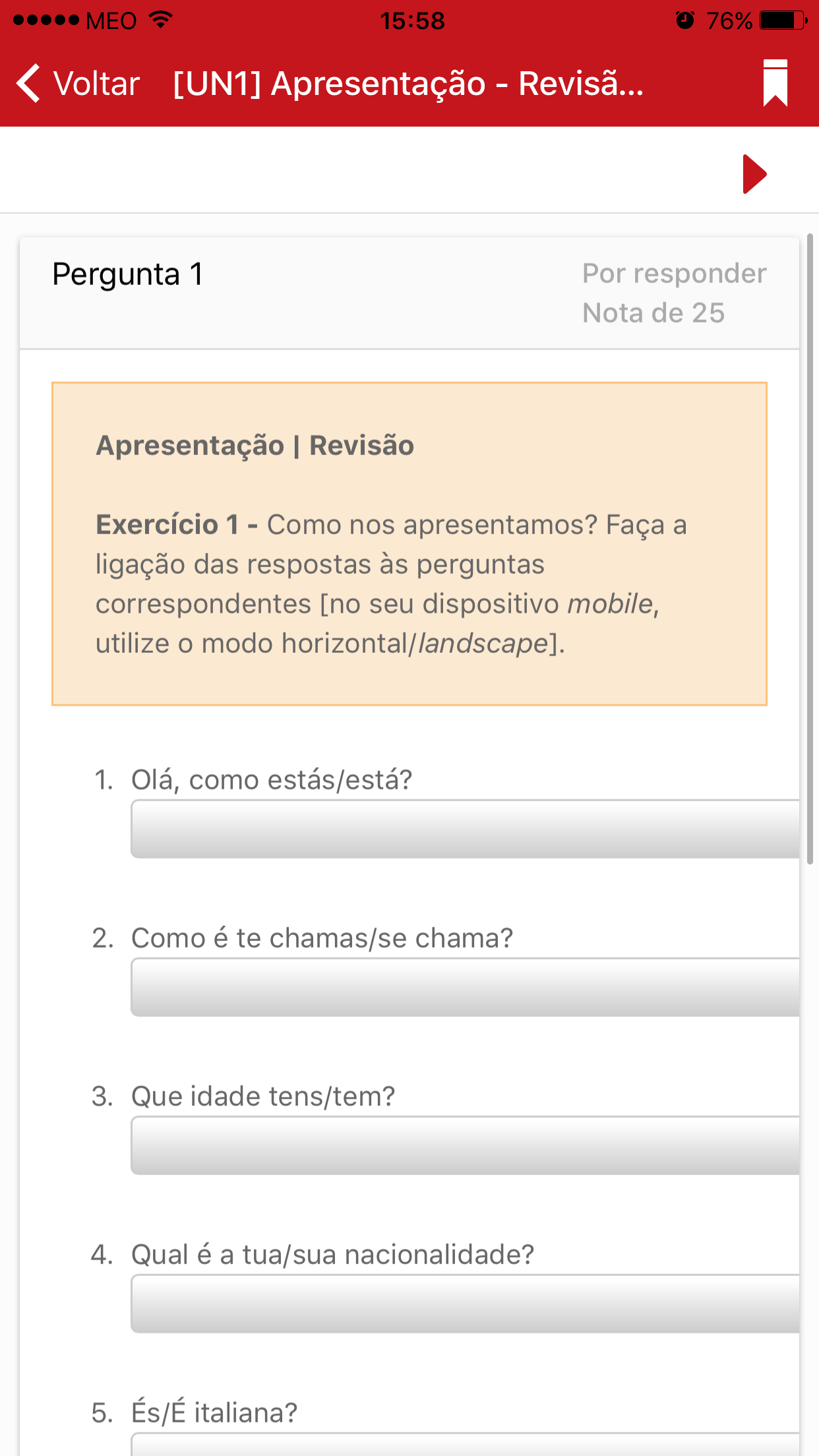Click the bookmark icon in the navigation bar
819x1456 pixels.
click(775, 84)
